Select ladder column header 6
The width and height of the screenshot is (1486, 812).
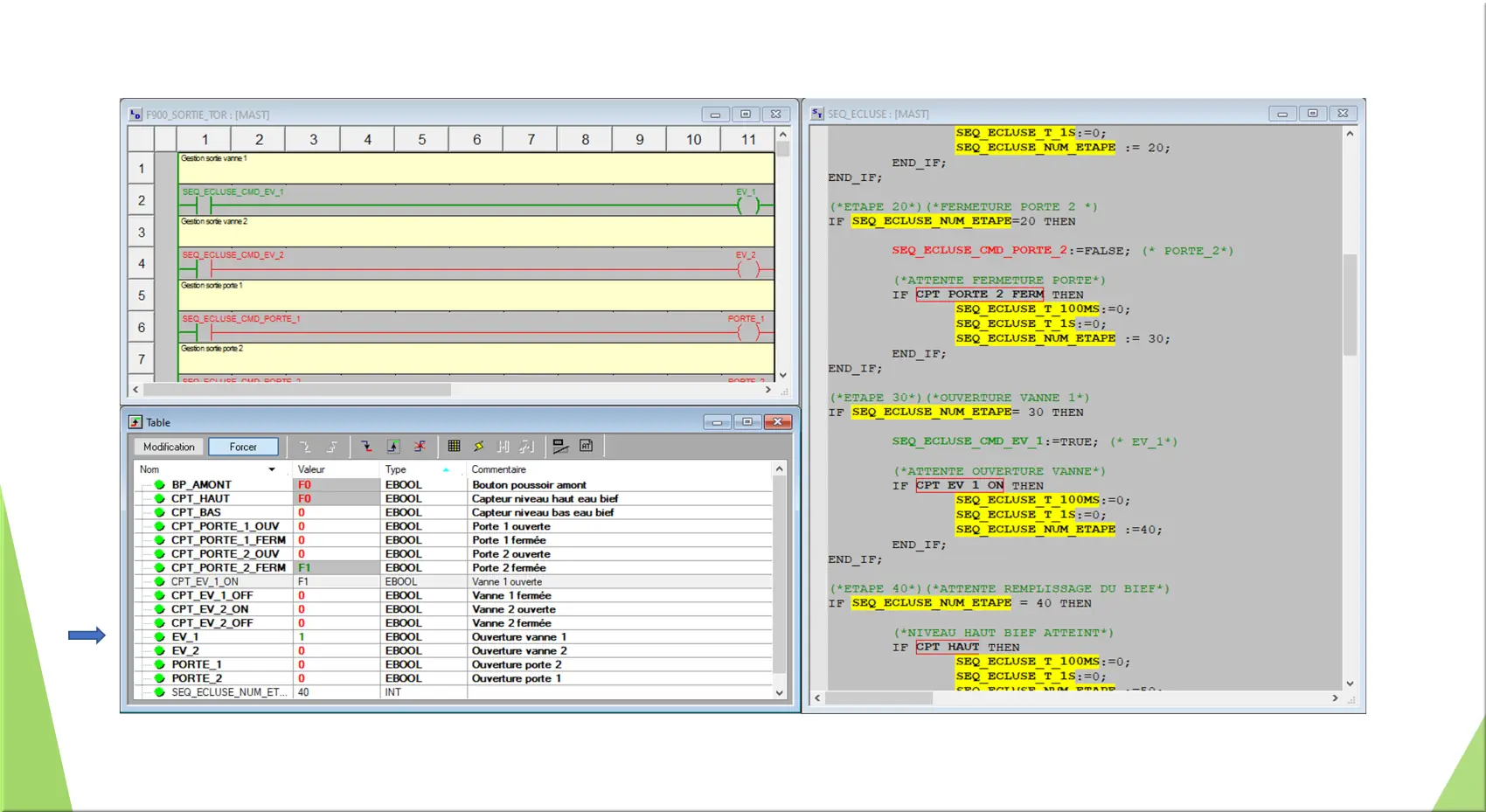tap(476, 139)
